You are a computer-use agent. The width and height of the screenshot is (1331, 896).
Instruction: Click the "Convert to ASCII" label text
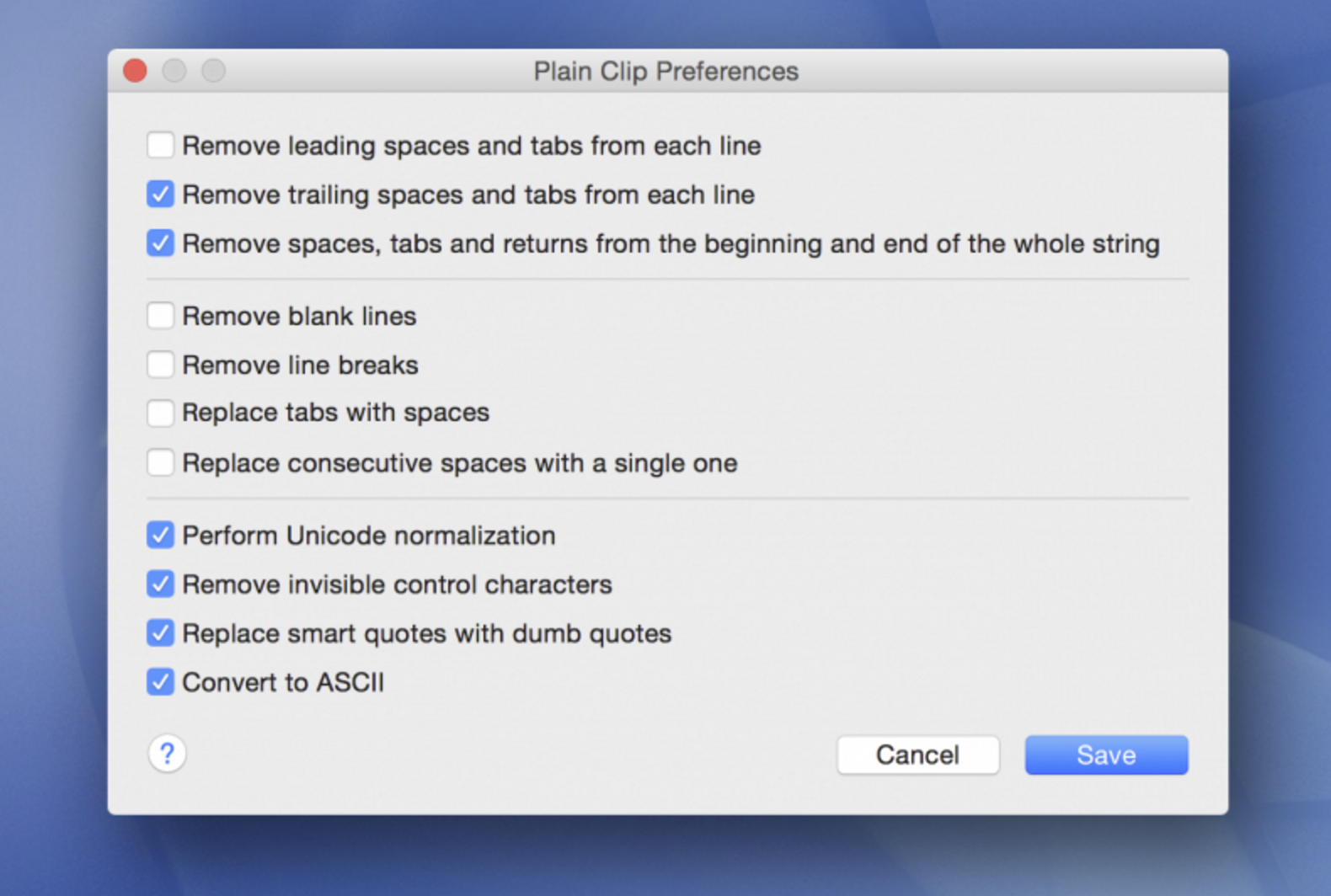pos(283,682)
